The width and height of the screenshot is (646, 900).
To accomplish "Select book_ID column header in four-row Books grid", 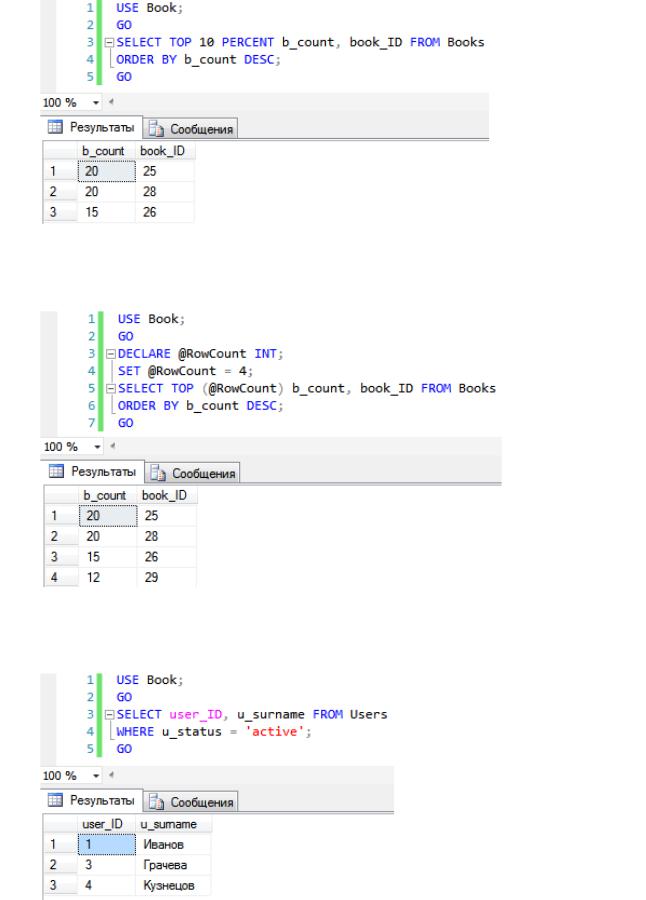I will (167, 495).
